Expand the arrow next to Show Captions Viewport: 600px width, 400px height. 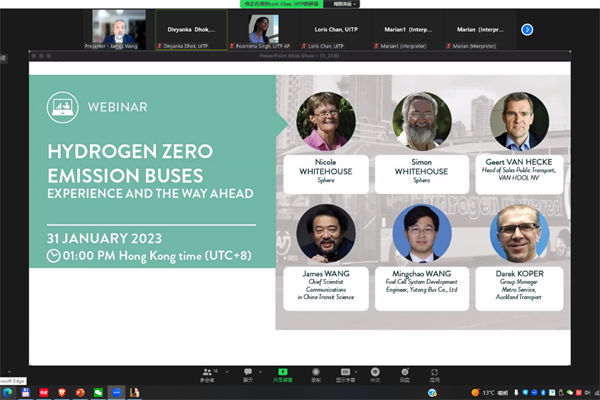(359, 369)
